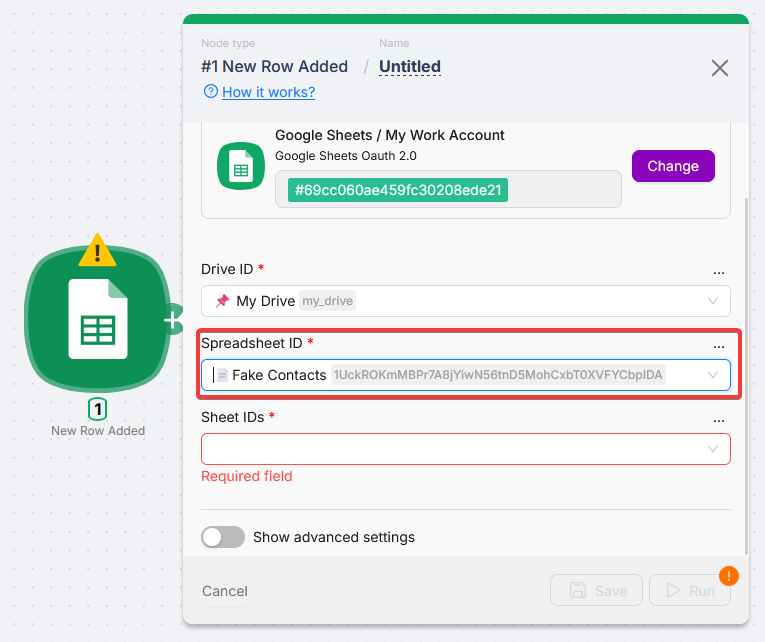The height and width of the screenshot is (642, 765).
Task: Click the Save button
Action: [x=596, y=591]
